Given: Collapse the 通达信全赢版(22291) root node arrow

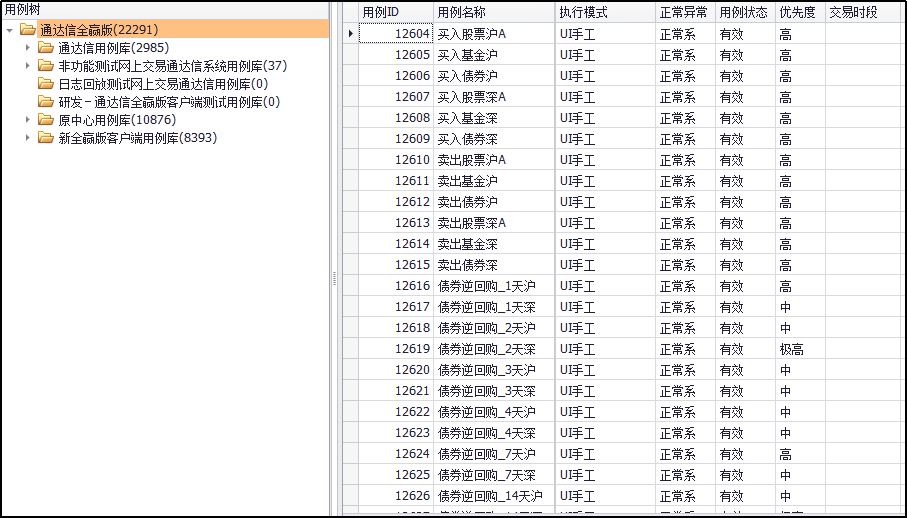Looking at the screenshot, I should pos(10,30).
